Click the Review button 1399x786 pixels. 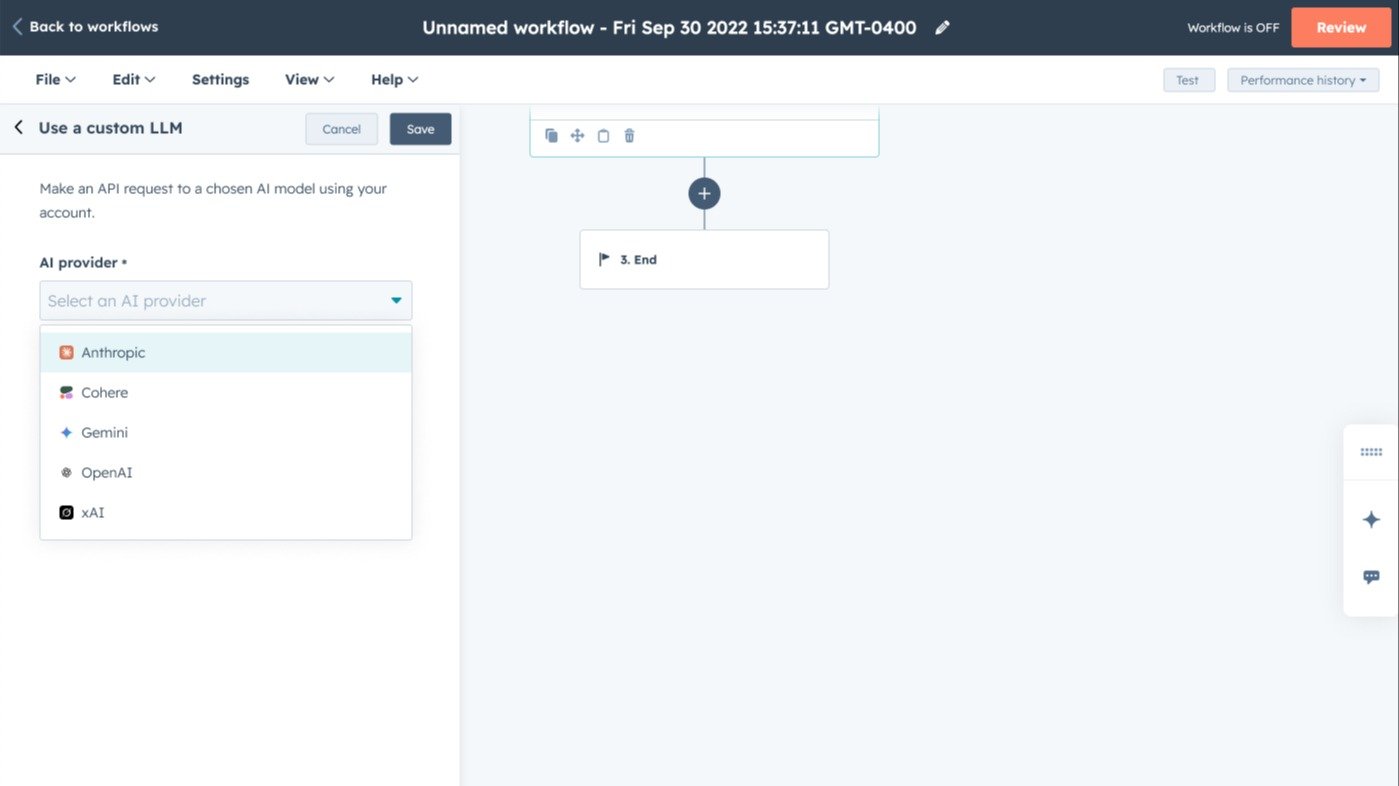1341,27
